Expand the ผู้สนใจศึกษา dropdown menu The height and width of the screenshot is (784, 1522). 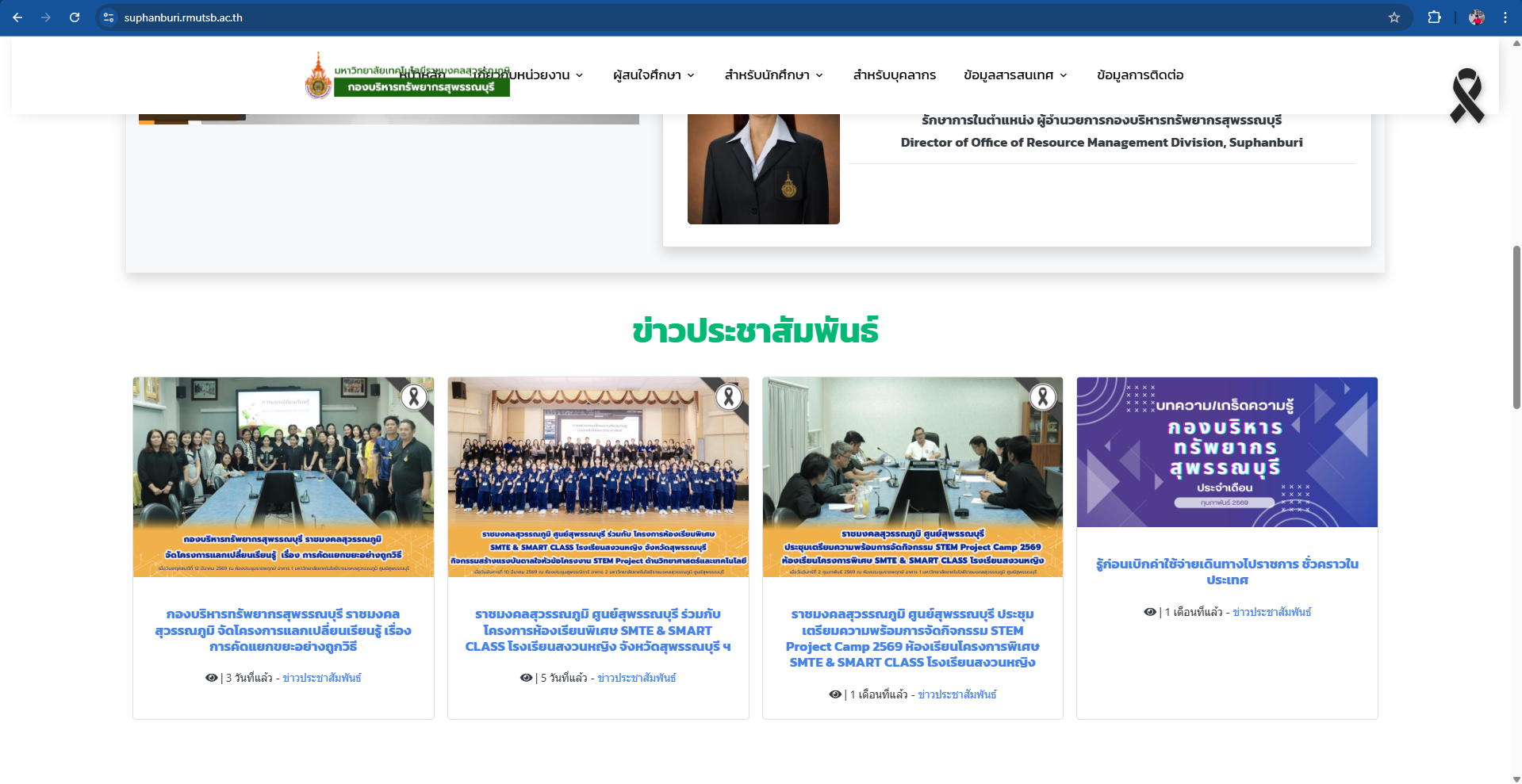(x=654, y=75)
